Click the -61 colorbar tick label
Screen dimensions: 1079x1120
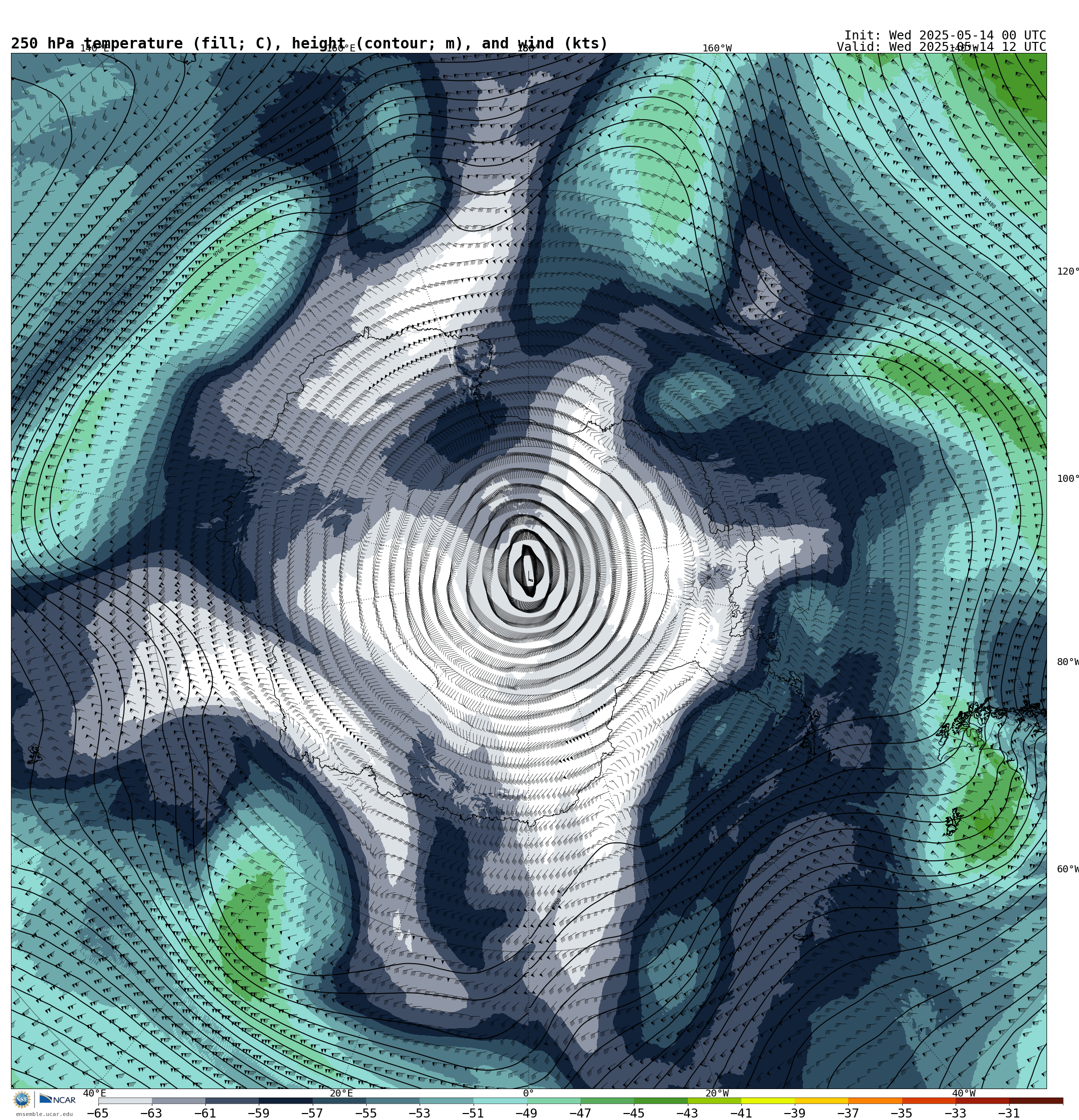(x=205, y=1113)
